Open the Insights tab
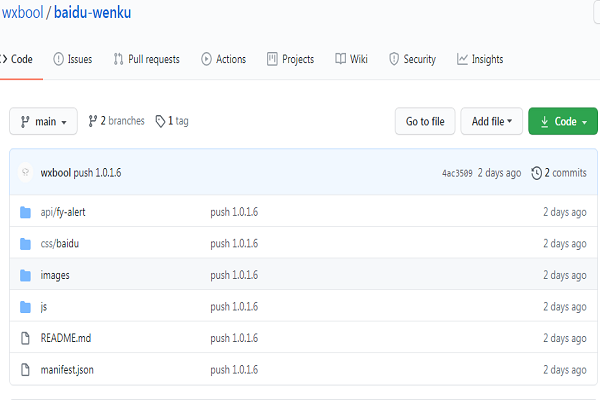600x400 pixels. (480, 59)
